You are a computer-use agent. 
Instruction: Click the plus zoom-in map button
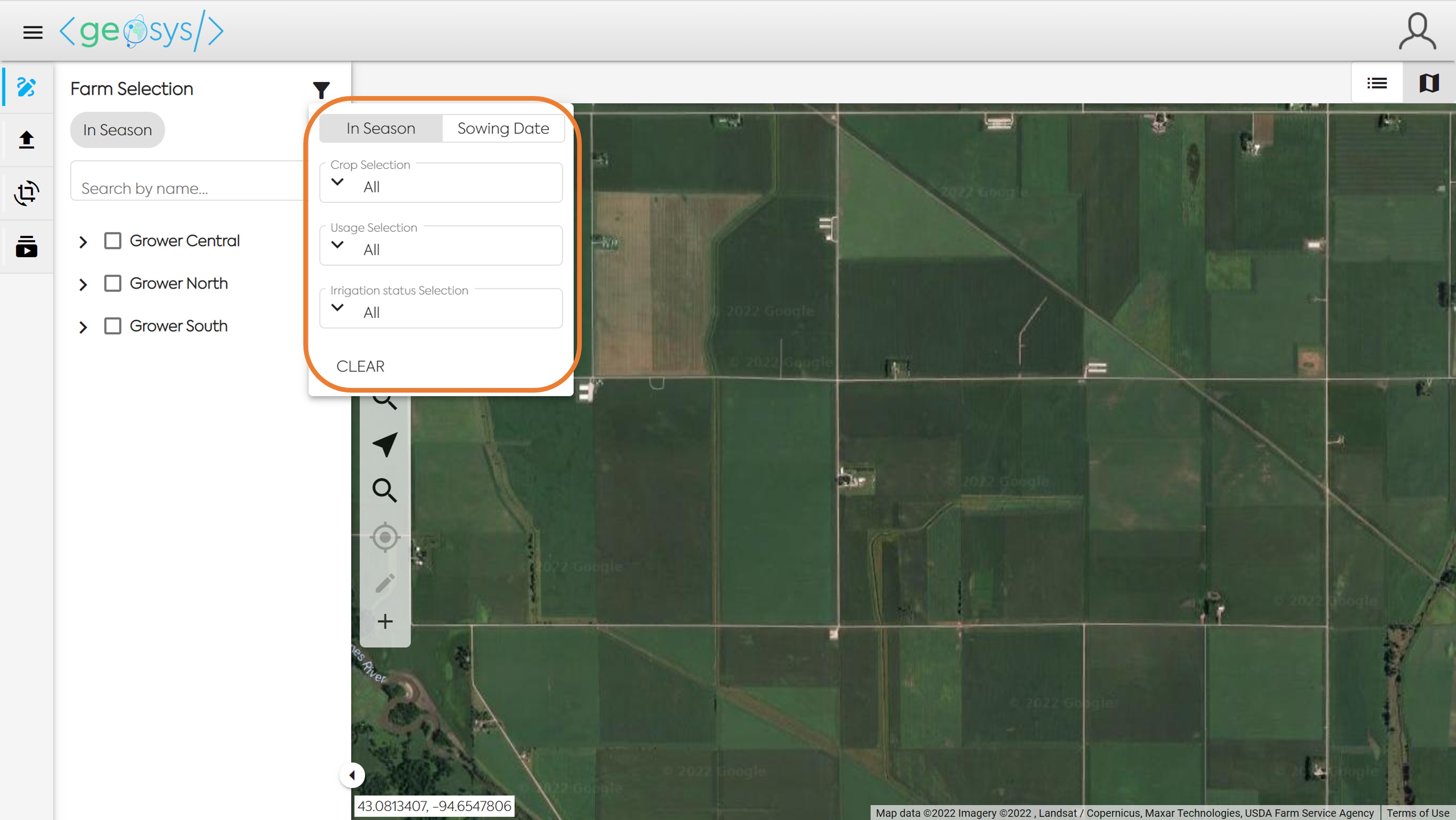[385, 621]
